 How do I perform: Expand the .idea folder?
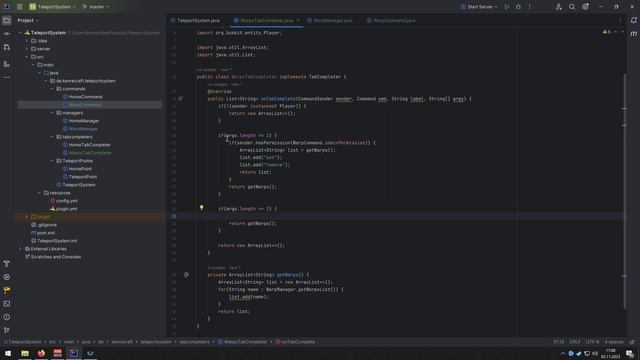point(27,41)
